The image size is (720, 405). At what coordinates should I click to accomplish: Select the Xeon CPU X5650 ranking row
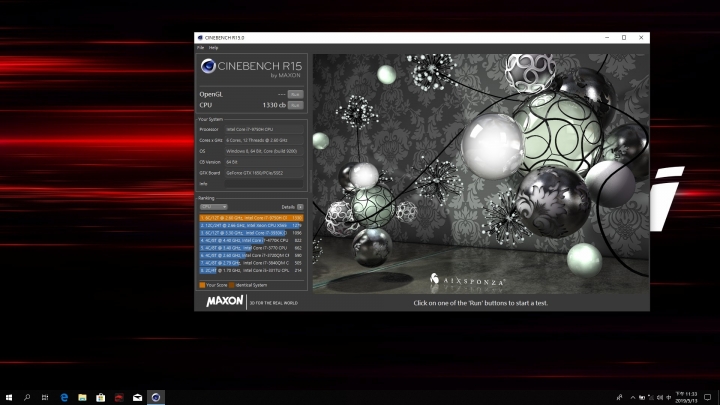pyautogui.click(x=252, y=225)
